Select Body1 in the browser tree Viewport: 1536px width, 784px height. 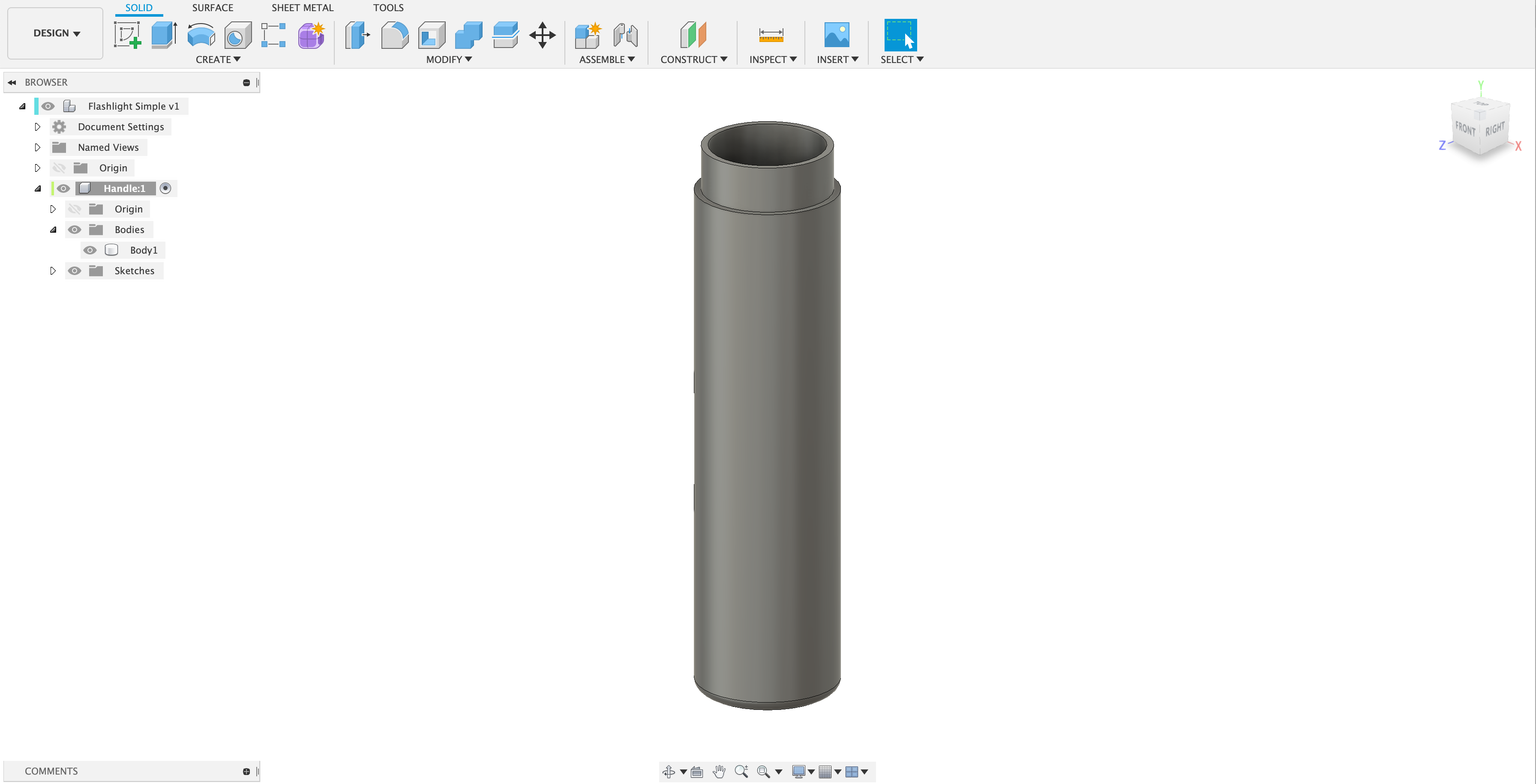[x=144, y=250]
